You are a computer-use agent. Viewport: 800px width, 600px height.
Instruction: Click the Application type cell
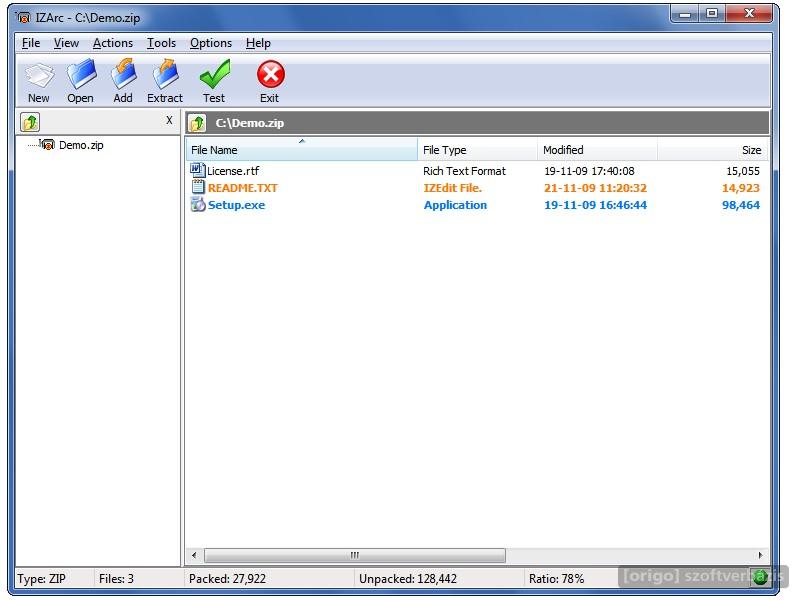455,205
